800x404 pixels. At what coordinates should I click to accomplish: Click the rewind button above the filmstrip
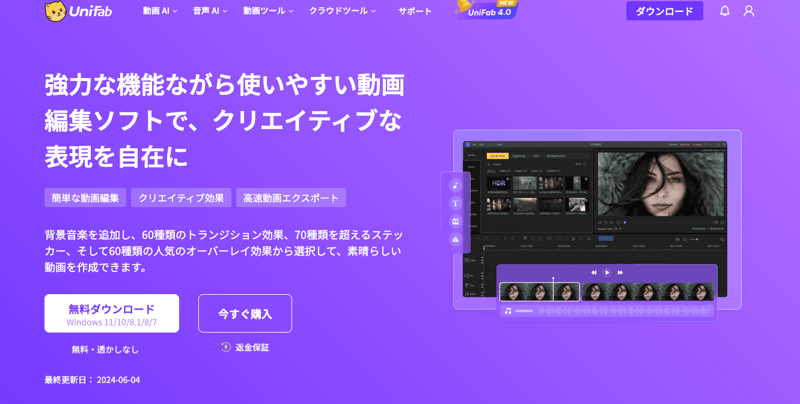(x=594, y=272)
